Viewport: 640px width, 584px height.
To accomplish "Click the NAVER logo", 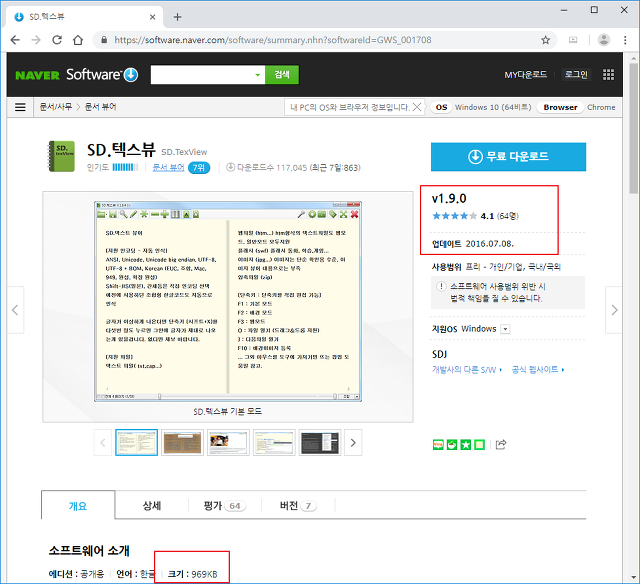I will (x=38, y=75).
